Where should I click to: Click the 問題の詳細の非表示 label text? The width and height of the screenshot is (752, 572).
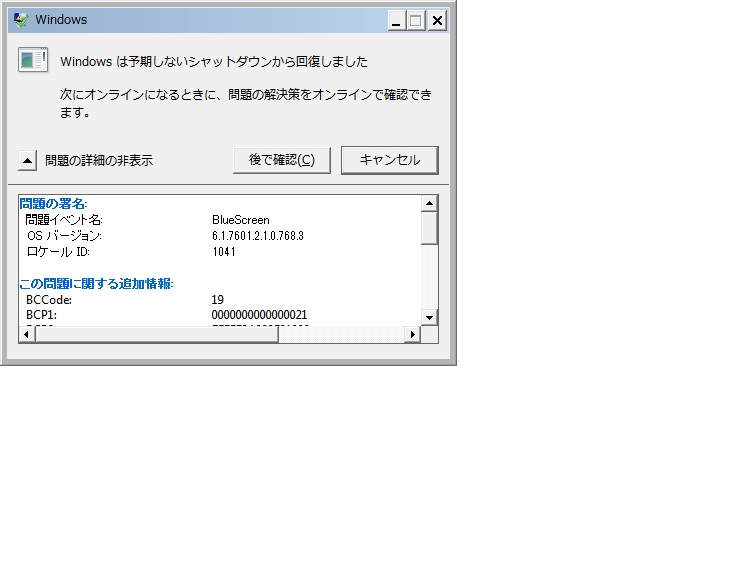pyautogui.click(x=99, y=161)
